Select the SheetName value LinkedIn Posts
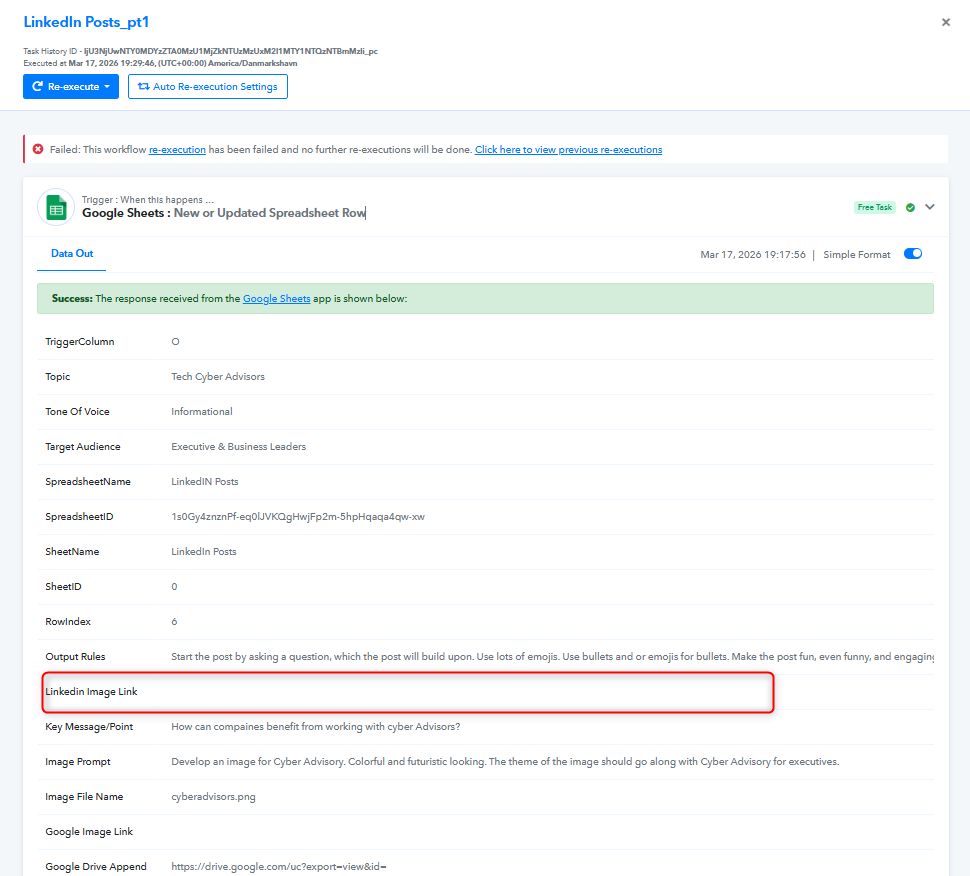 (x=204, y=552)
